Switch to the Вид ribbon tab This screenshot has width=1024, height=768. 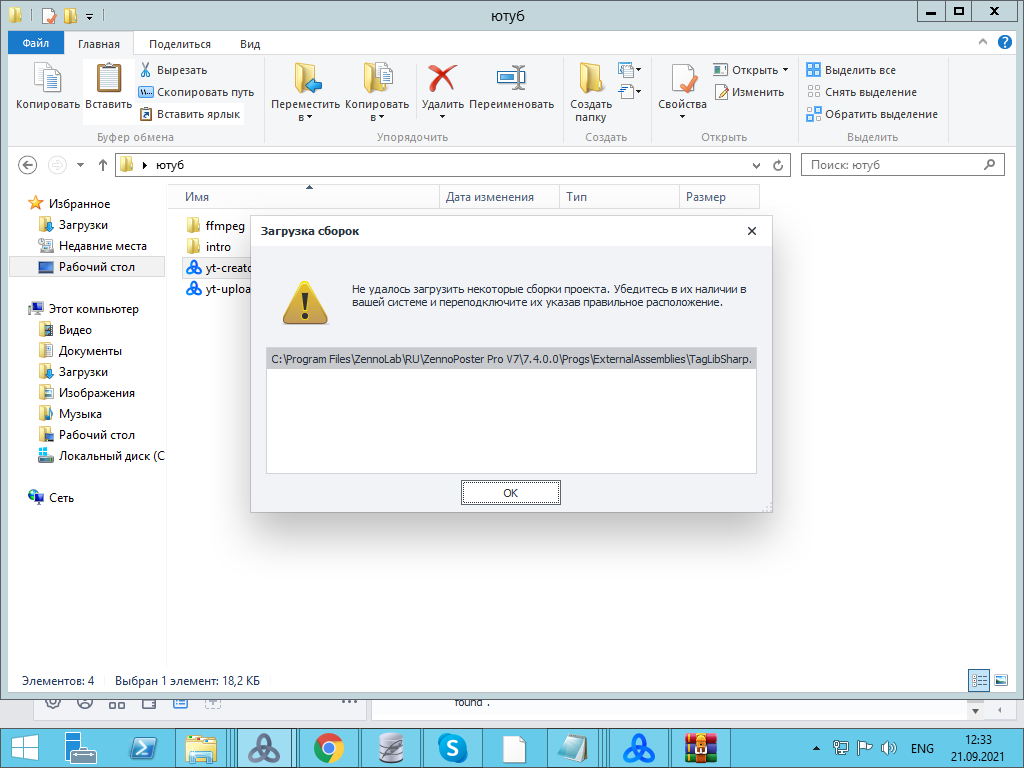(x=249, y=44)
